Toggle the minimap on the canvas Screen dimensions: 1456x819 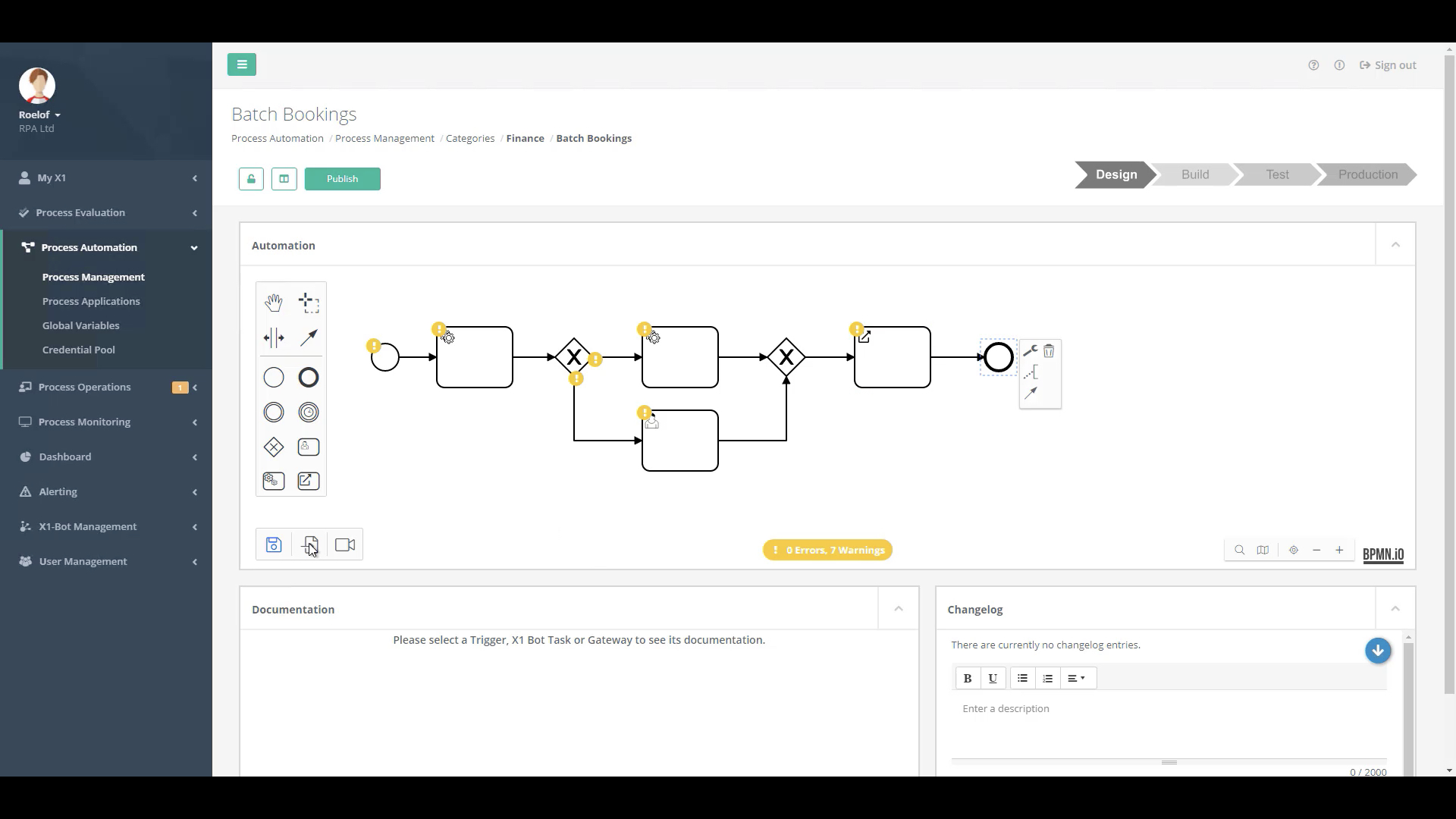[x=1263, y=550]
